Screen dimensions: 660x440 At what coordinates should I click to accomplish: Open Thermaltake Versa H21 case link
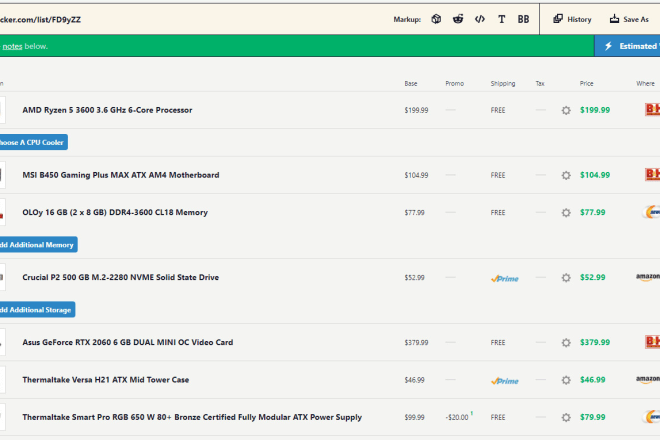coord(106,380)
